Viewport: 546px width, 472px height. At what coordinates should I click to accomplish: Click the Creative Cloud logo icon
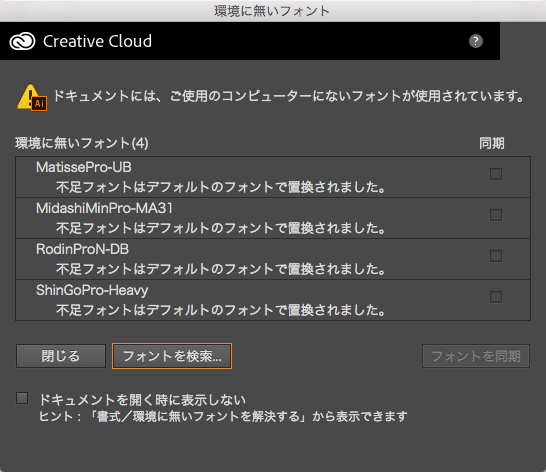coord(22,41)
